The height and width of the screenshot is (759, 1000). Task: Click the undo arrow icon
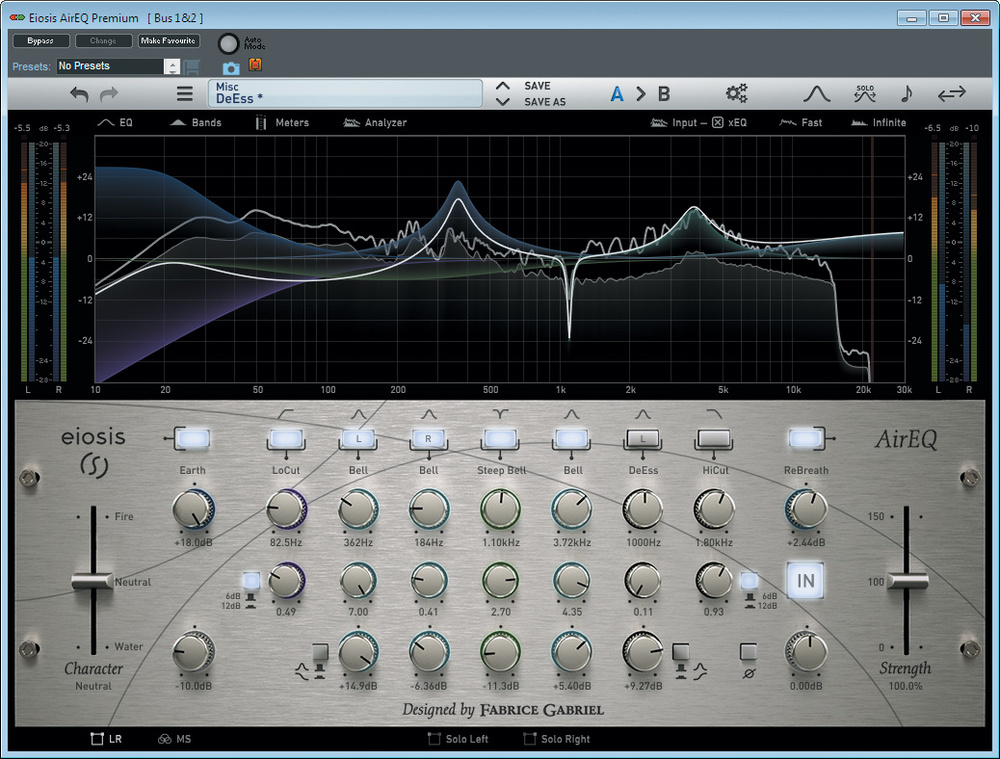79,94
